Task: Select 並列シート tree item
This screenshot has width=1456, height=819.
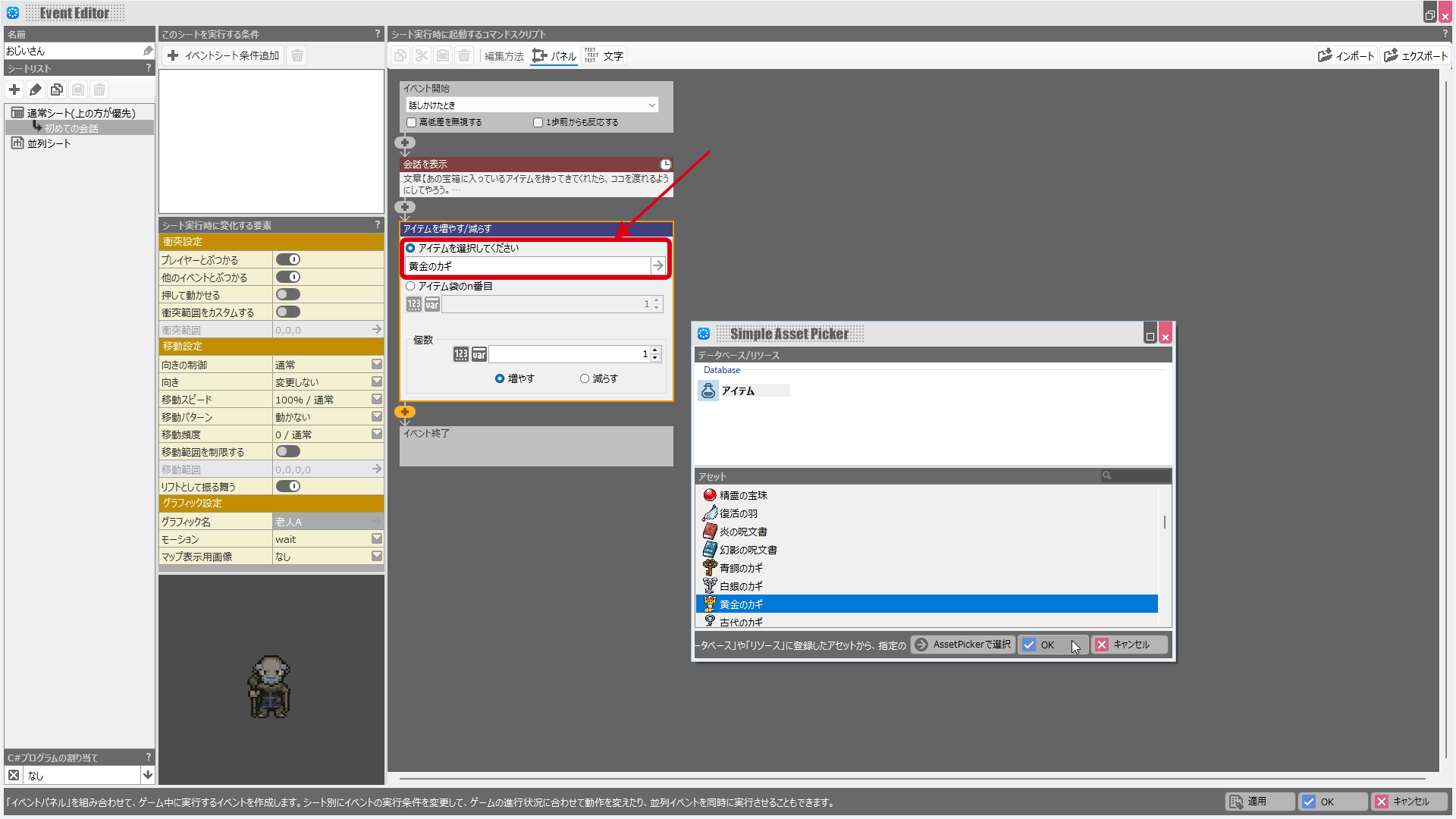Action: pos(49,143)
